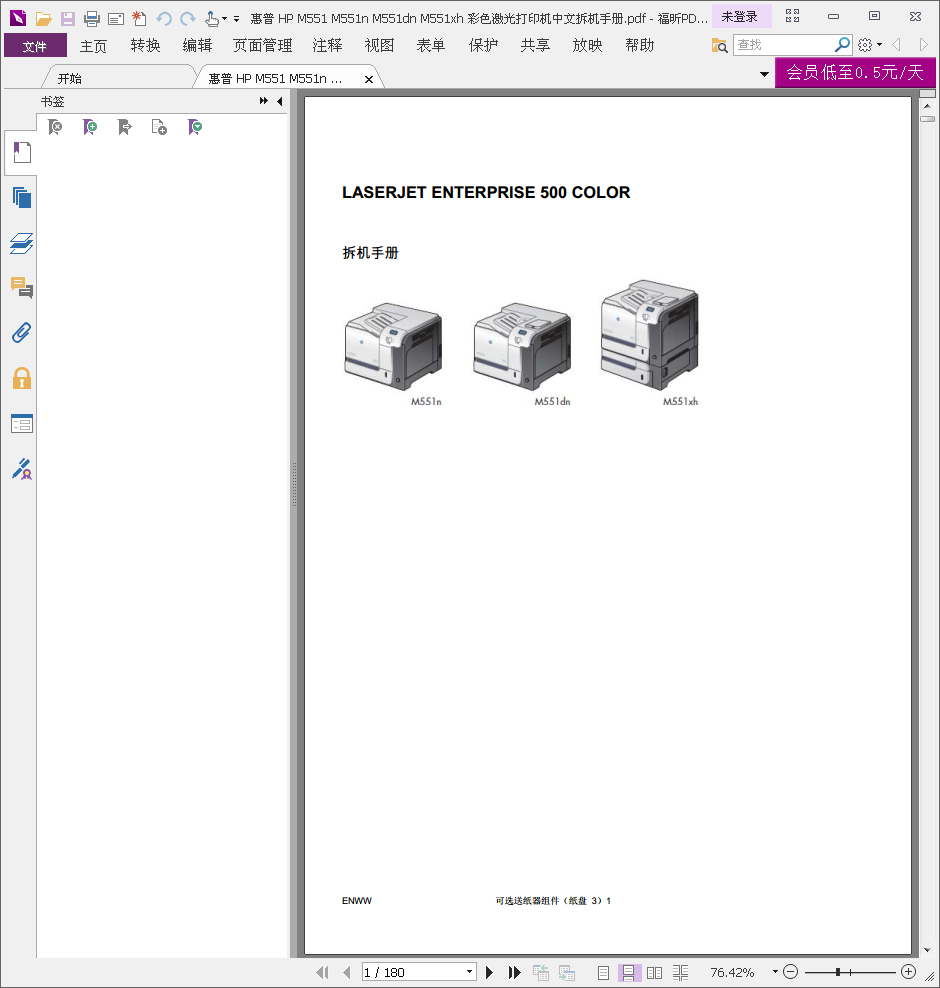Image resolution: width=940 pixels, height=988 pixels.
Task: Collapse the bookmarks navigation panel
Action: pyautogui.click(x=279, y=101)
